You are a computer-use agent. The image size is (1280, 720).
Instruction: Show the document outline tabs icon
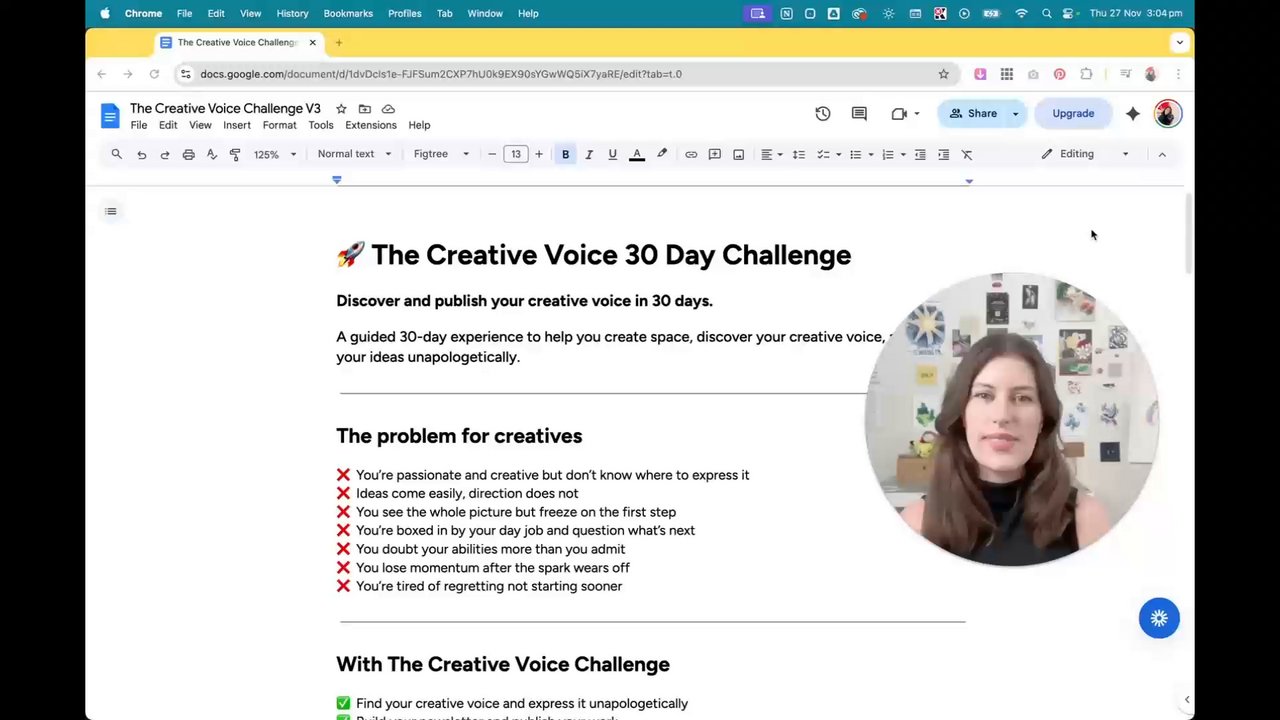pyautogui.click(x=111, y=211)
